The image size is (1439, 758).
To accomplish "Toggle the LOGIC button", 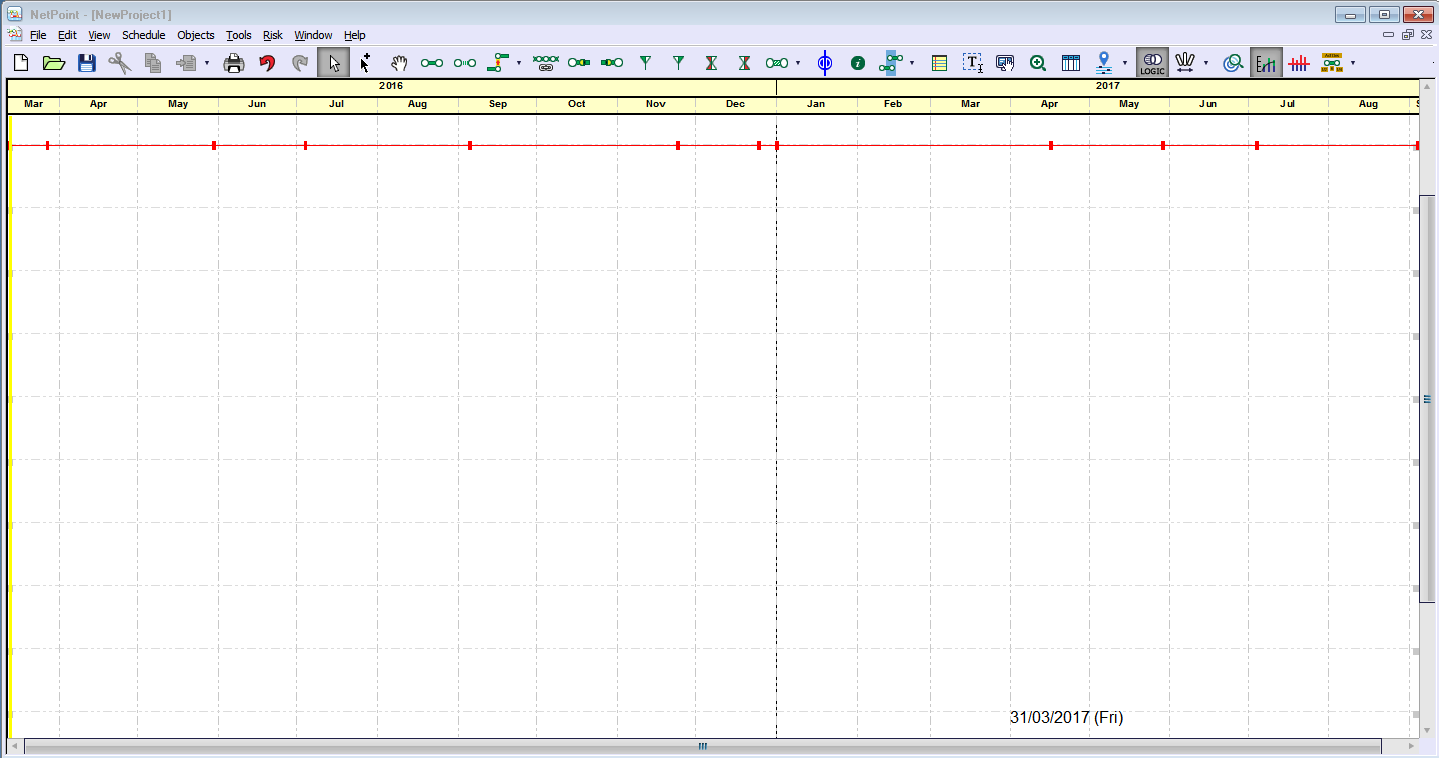I will coord(1152,63).
